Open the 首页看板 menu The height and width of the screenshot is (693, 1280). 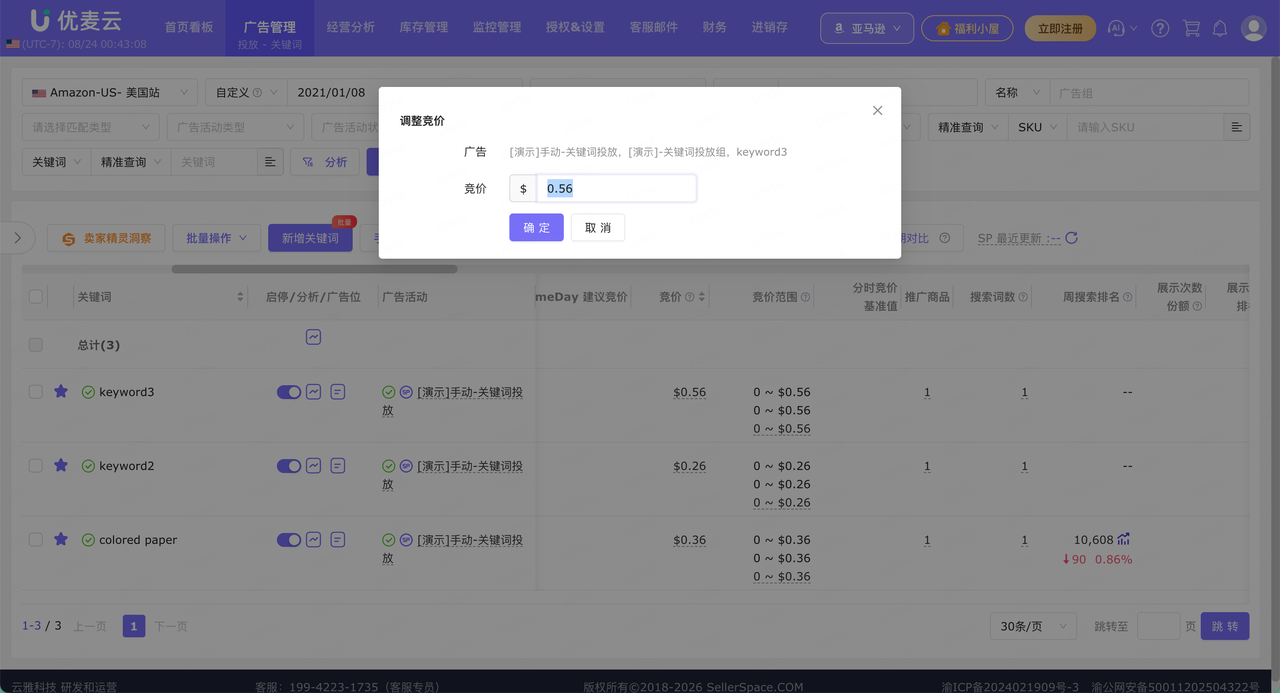coord(189,27)
